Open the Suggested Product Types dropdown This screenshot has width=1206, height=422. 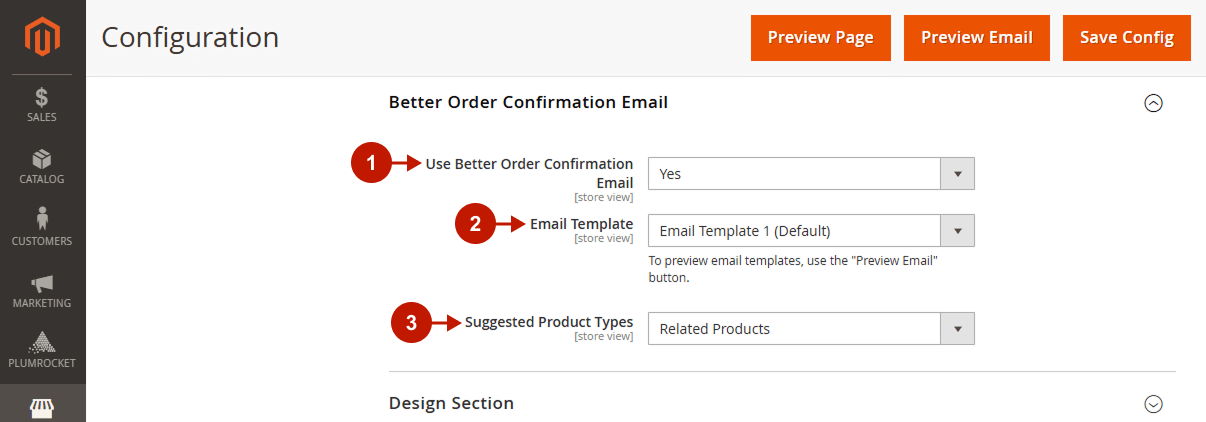(x=811, y=329)
